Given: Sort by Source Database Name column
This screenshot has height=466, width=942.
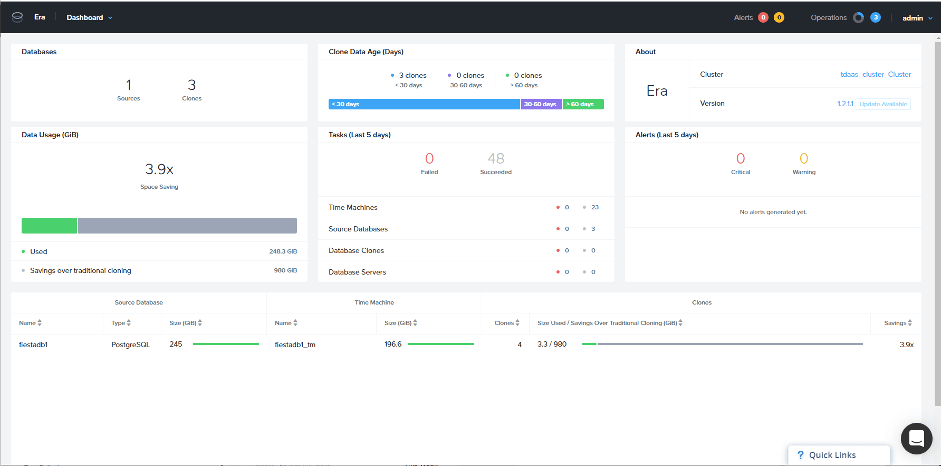Looking at the screenshot, I should [x=30, y=323].
